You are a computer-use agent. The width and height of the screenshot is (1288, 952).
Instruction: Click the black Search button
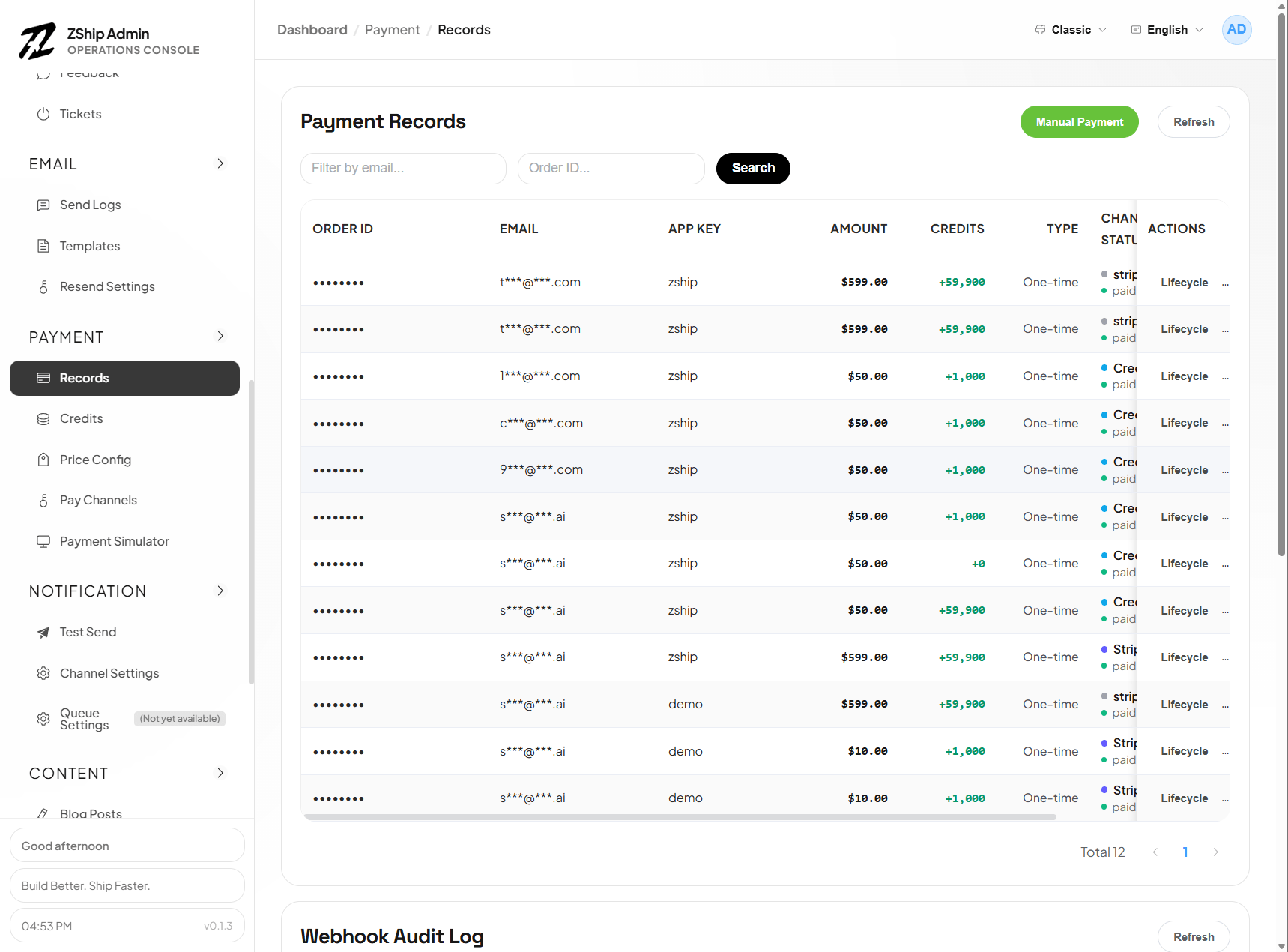click(x=752, y=168)
